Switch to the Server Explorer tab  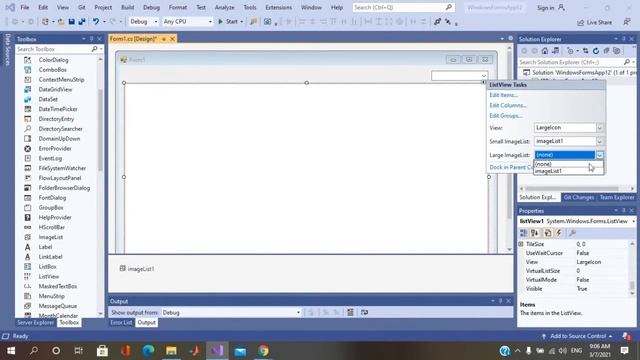36,322
